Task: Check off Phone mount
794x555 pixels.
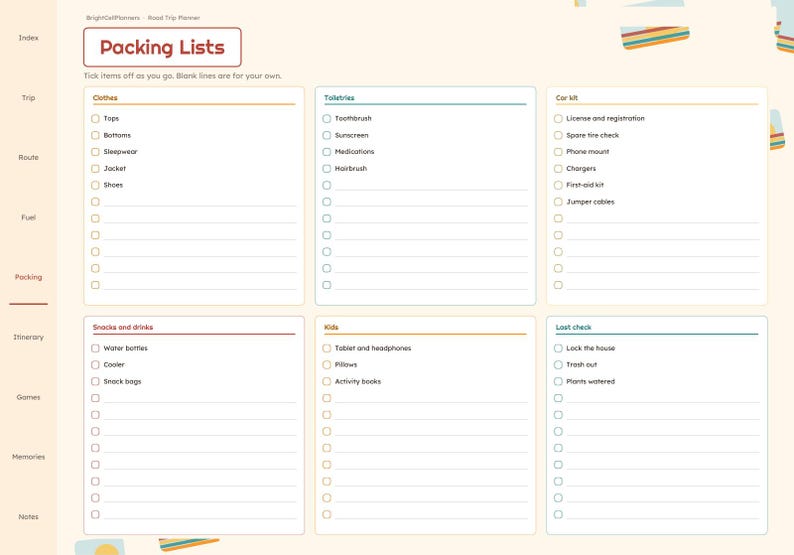Action: click(558, 152)
